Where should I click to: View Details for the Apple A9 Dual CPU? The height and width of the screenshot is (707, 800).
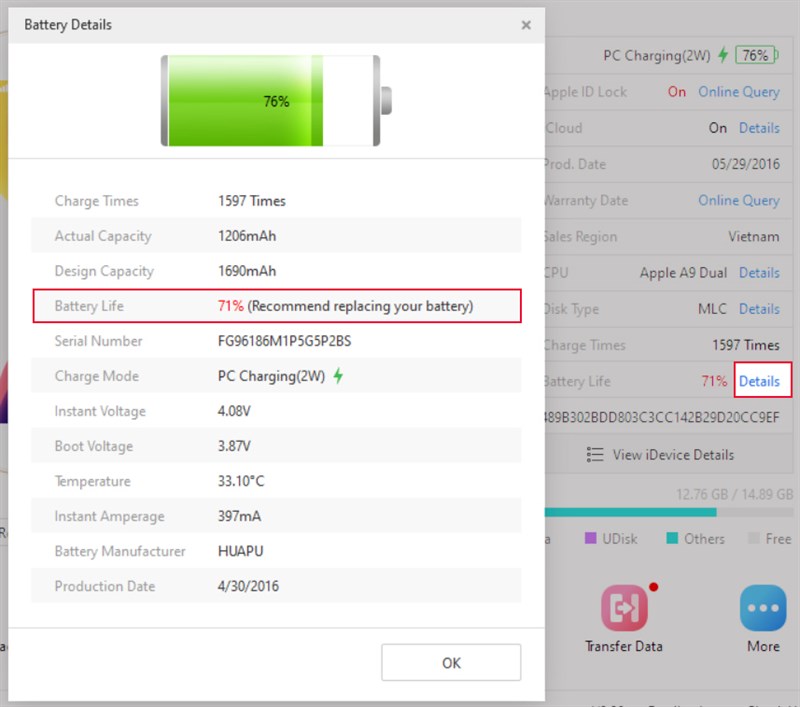click(x=759, y=272)
